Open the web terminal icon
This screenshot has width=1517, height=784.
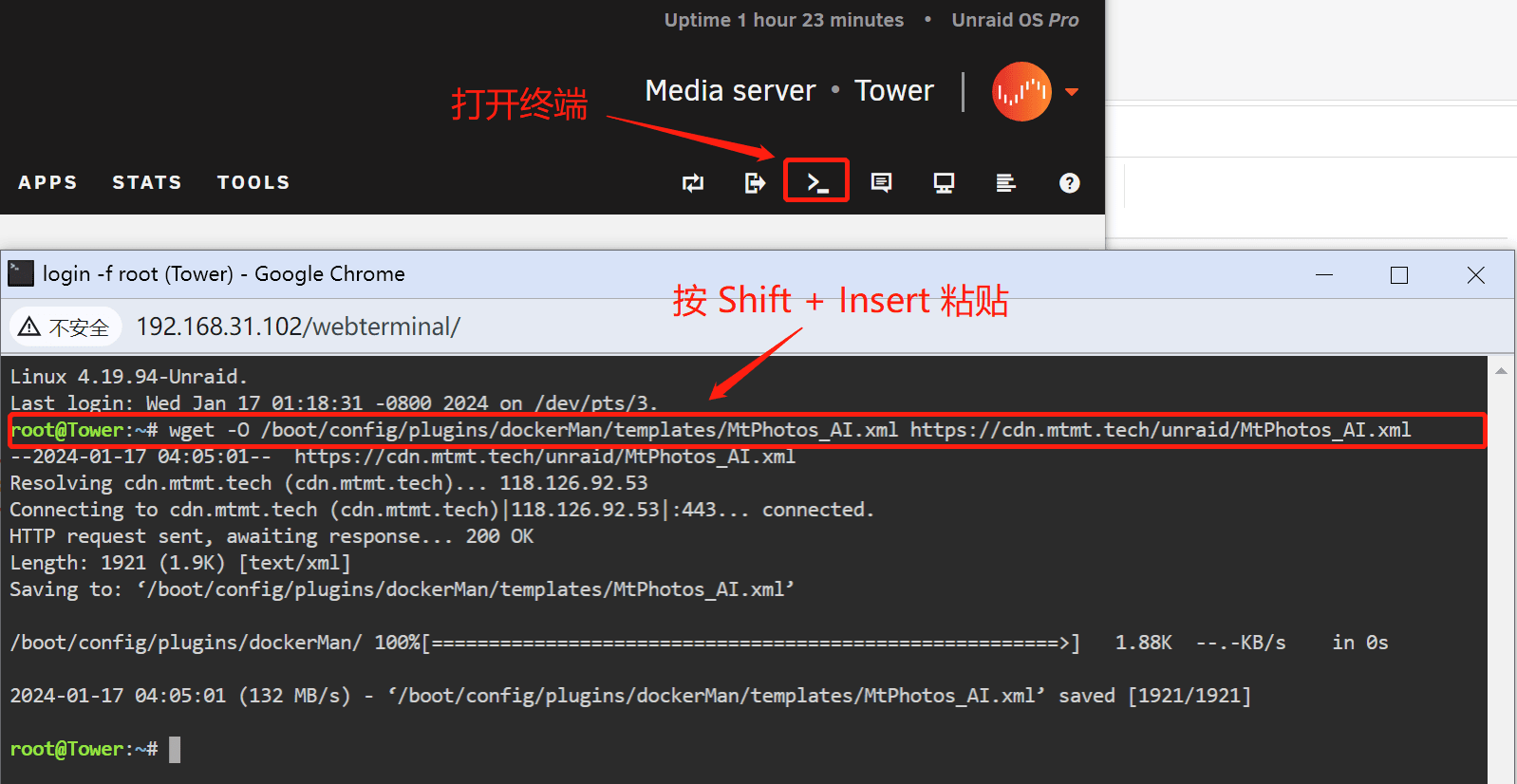coord(817,182)
